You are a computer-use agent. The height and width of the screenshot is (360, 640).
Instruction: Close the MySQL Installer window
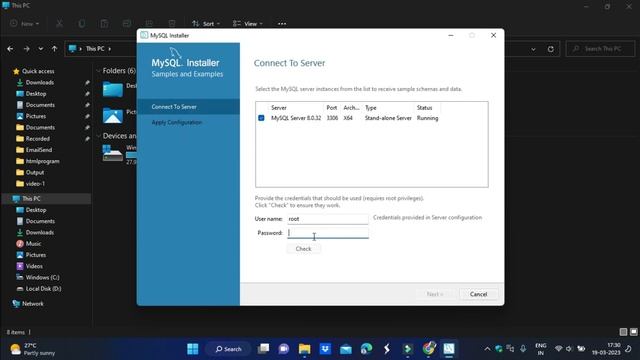pos(493,36)
